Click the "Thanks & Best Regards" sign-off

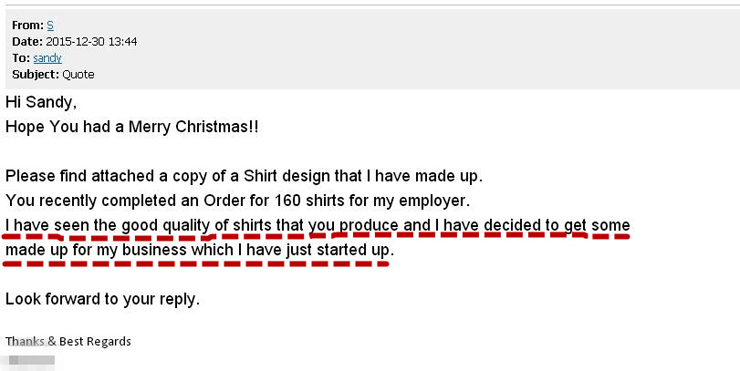coord(68,341)
